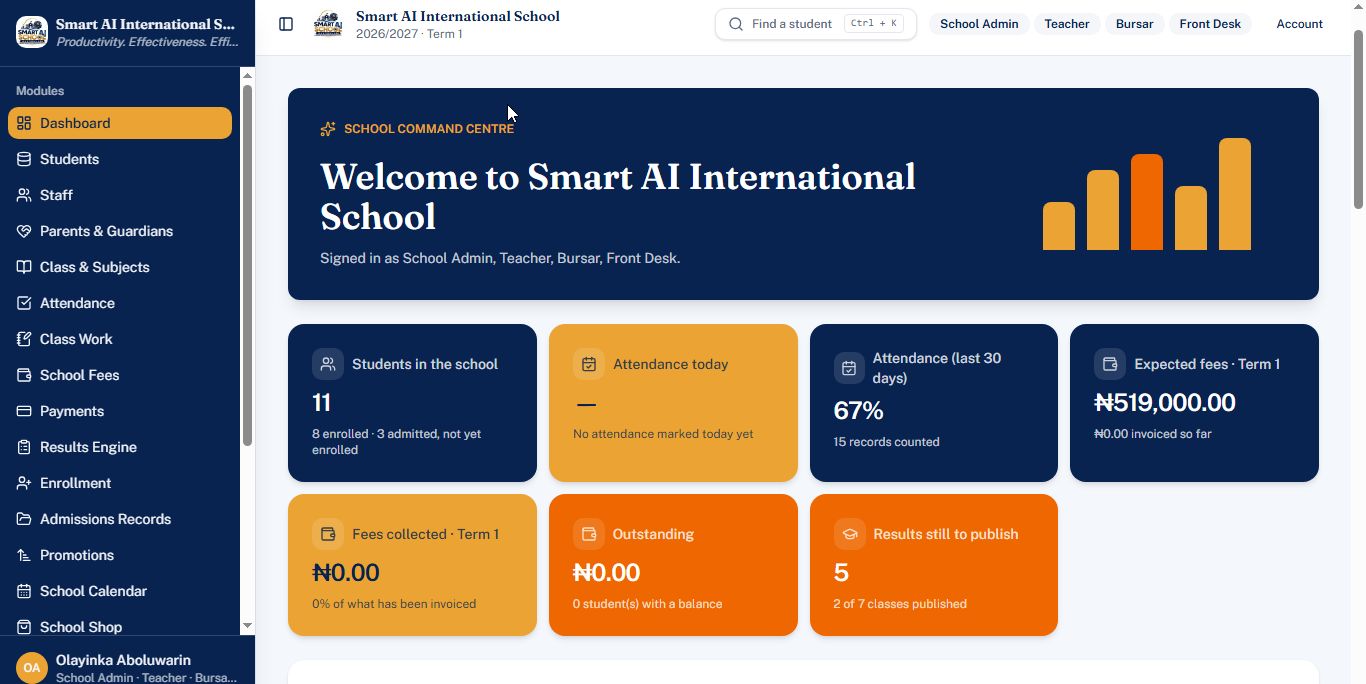Viewport: 1366px width, 684px height.
Task: Navigate to Class & Subjects
Action: [120, 267]
